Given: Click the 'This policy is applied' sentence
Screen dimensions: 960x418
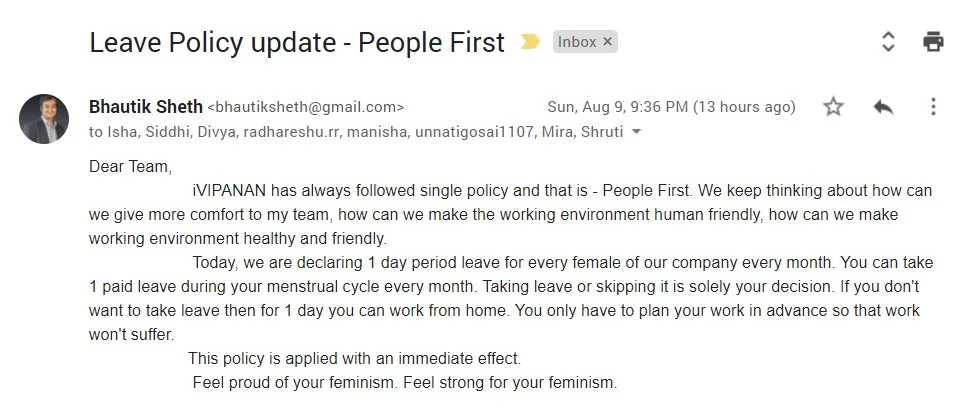Looking at the screenshot, I should (354, 358).
